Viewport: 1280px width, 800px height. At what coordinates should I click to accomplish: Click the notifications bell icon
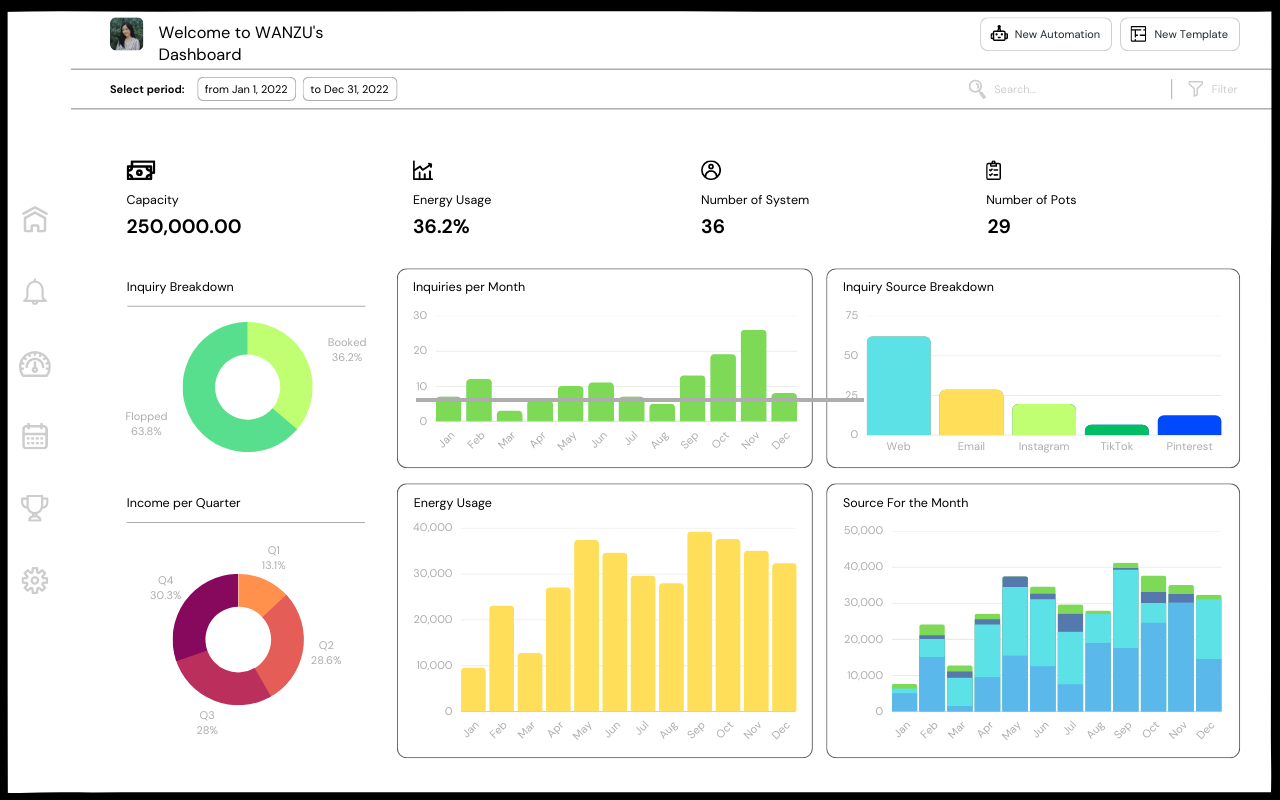[x=35, y=291]
